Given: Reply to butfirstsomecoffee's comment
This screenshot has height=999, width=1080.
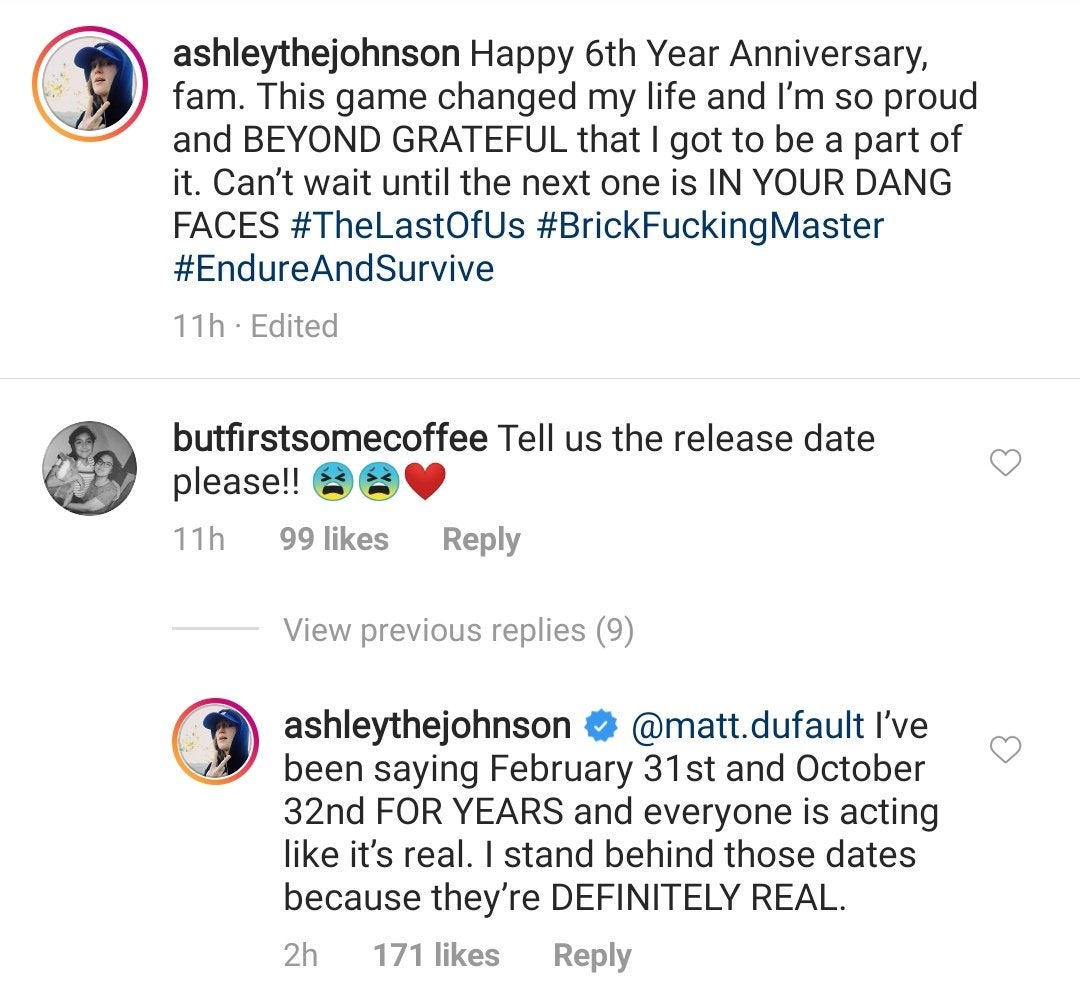Looking at the screenshot, I should click(481, 539).
